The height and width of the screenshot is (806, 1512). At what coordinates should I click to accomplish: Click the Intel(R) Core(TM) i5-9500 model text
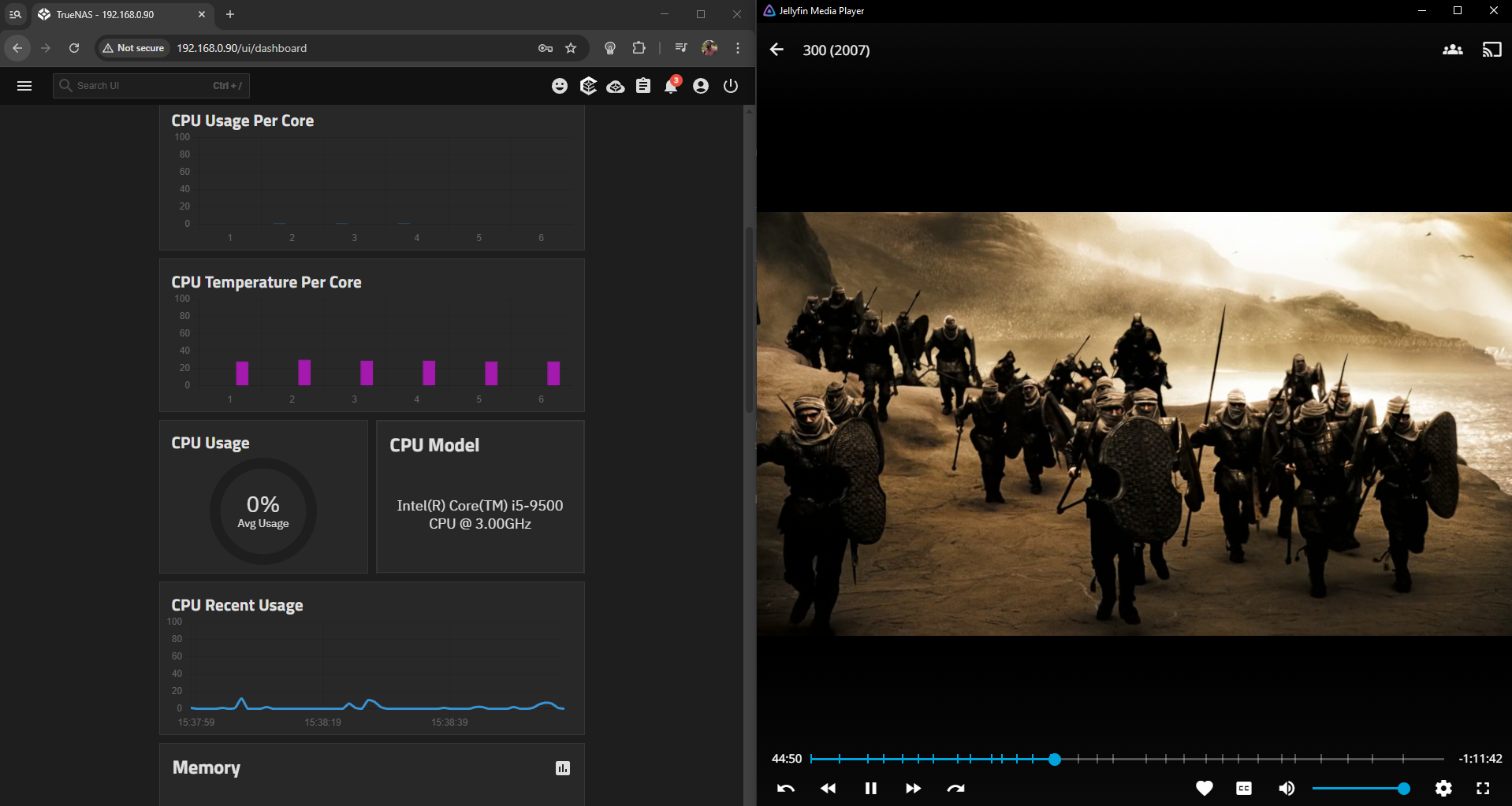tap(480, 514)
